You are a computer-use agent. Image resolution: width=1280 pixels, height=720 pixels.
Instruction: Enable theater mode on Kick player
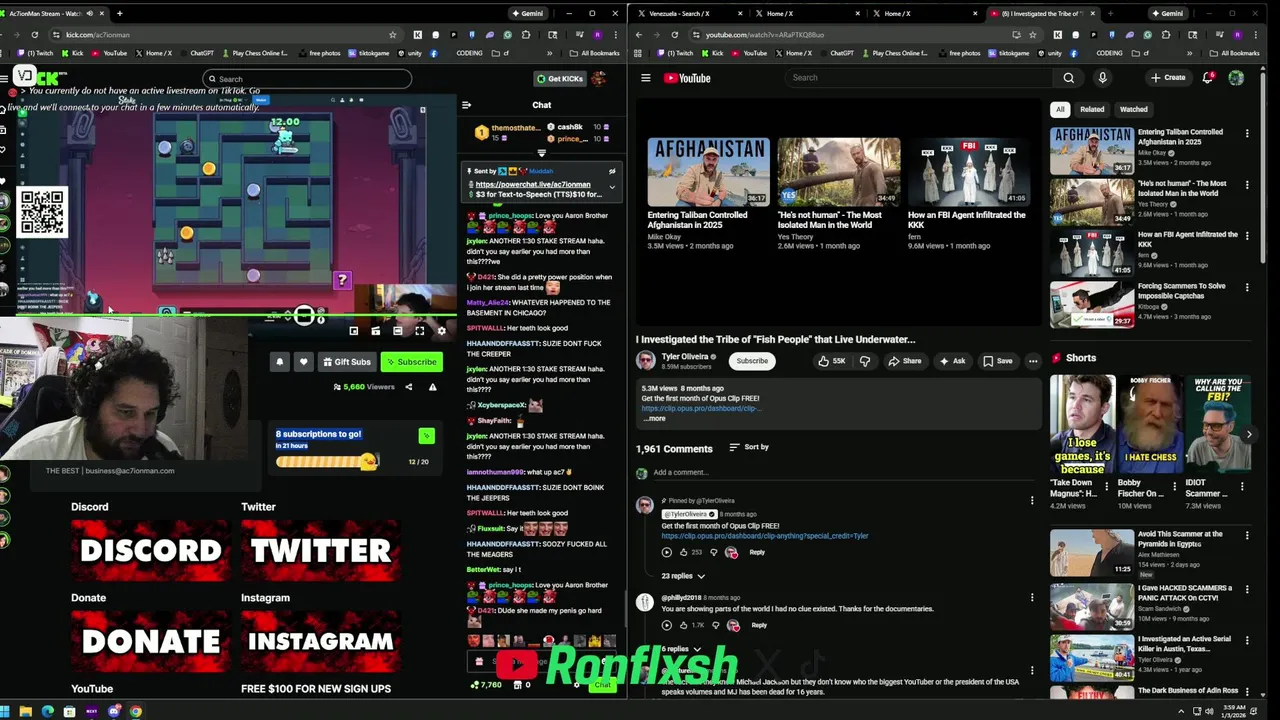397,331
